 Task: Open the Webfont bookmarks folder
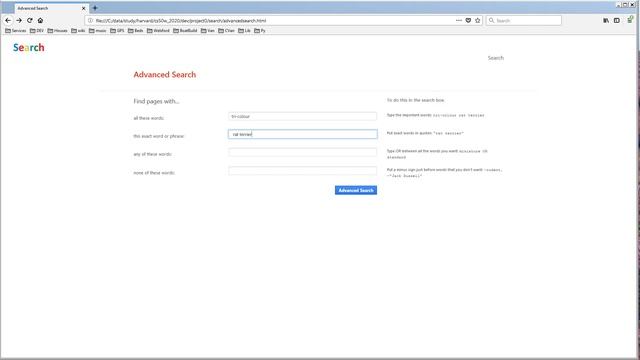[x=158, y=31]
